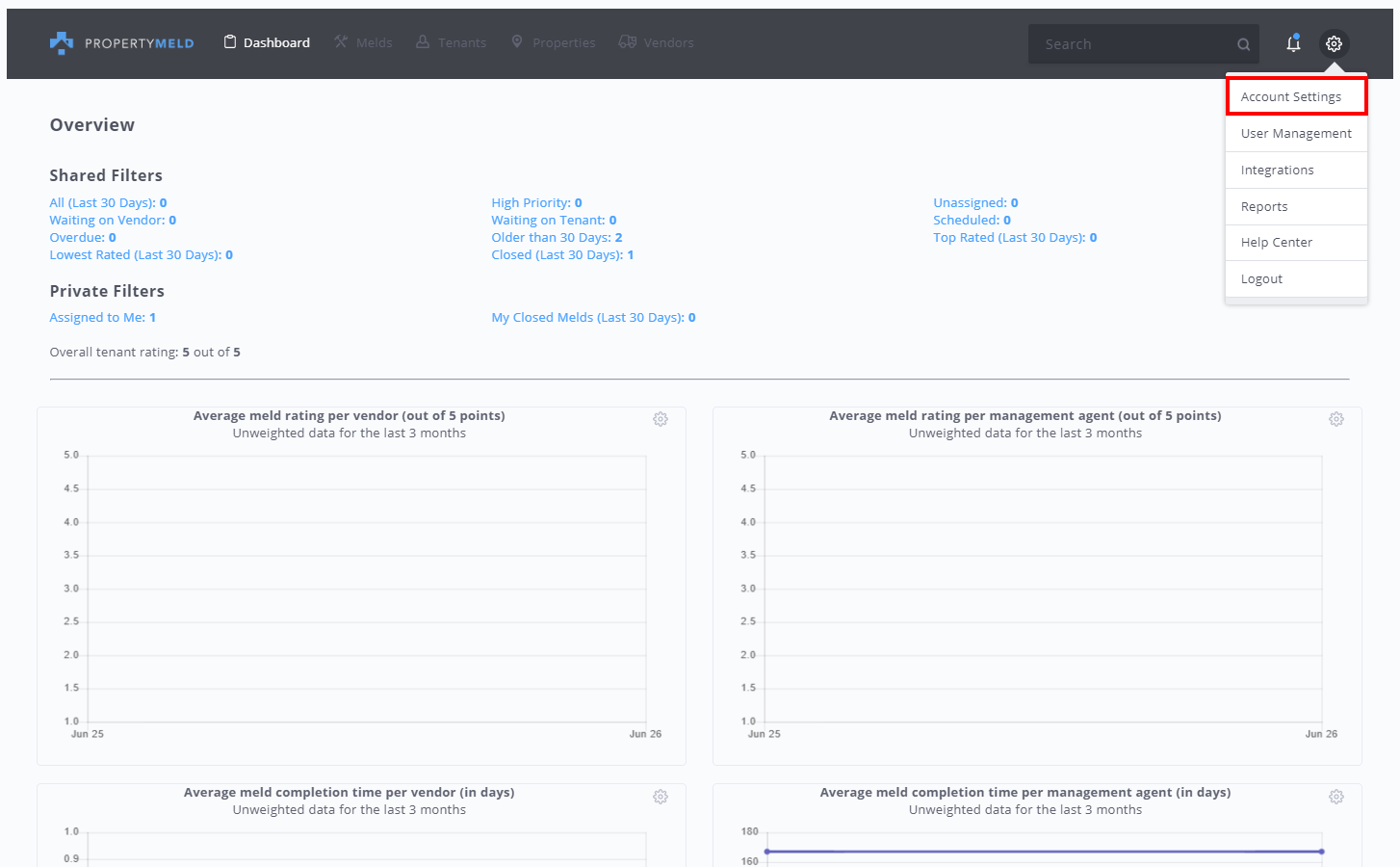Choose User Management in dropdown menu

[1295, 133]
